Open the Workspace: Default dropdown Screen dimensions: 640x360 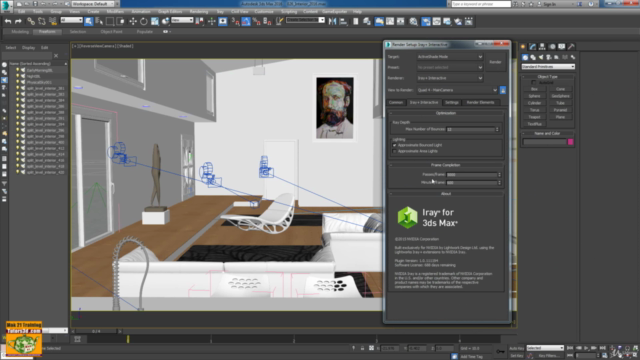click(92, 4)
